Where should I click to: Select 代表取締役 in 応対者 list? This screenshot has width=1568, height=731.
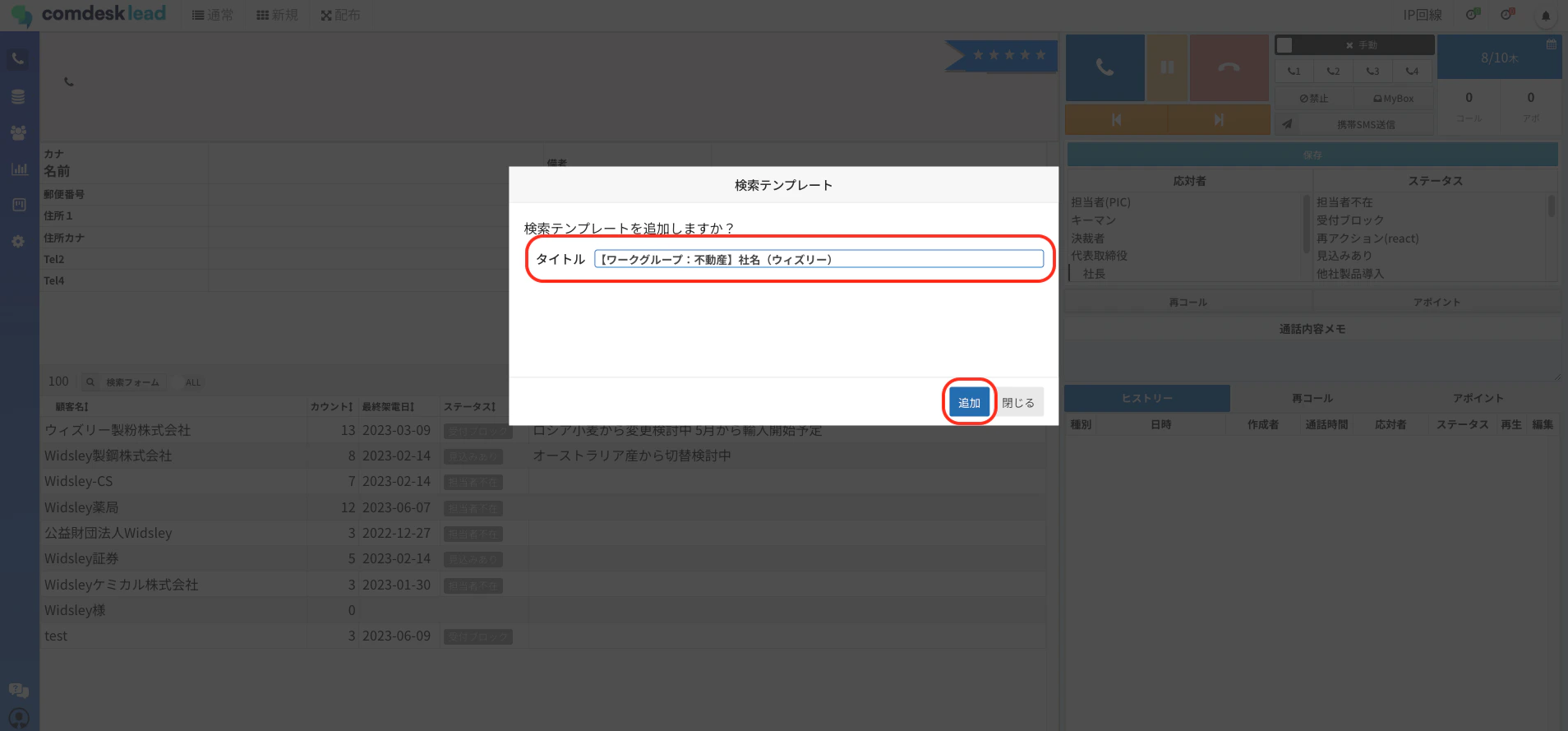pyautogui.click(x=1099, y=256)
